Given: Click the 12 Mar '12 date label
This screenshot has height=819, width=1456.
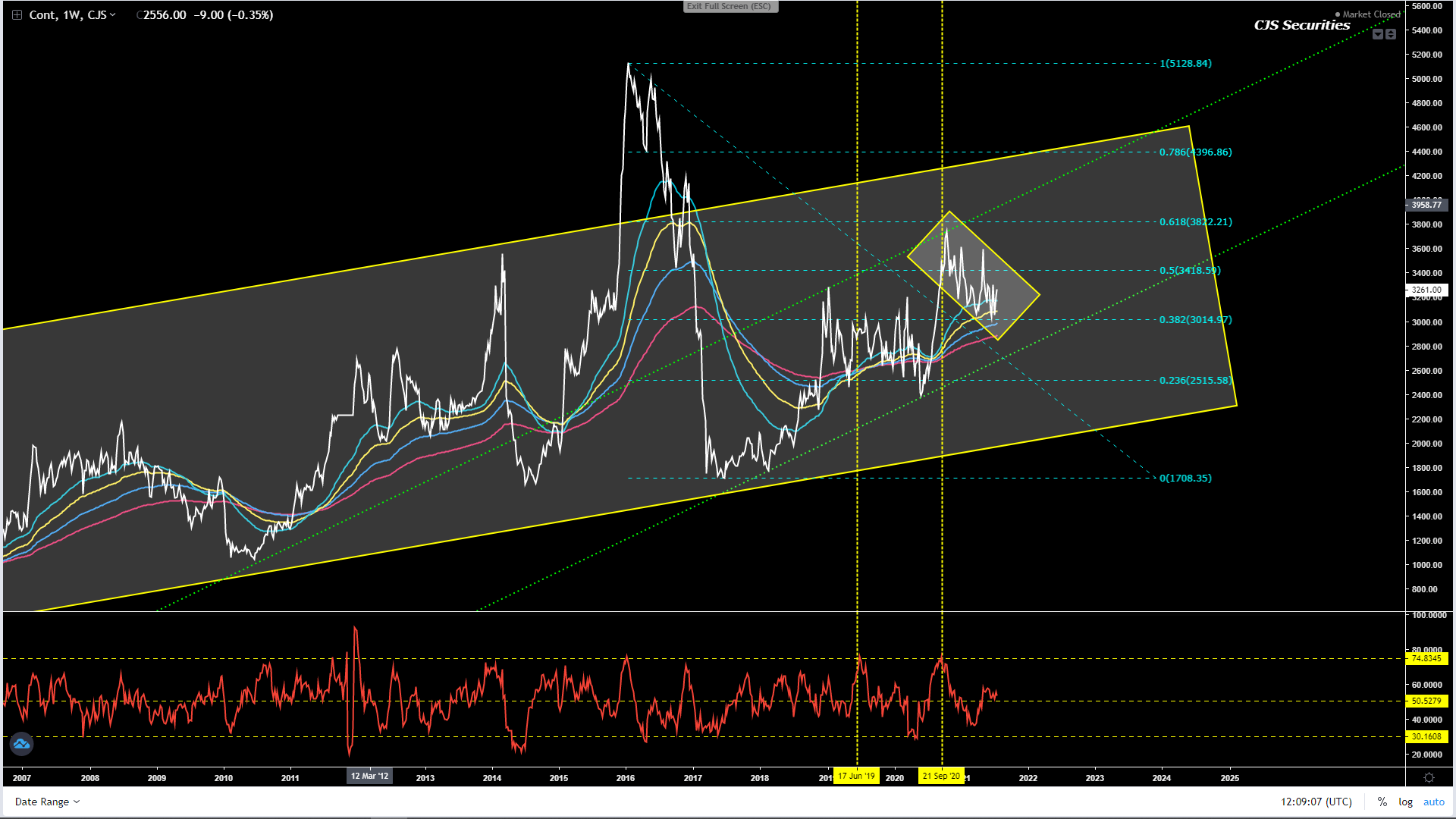Looking at the screenshot, I should (369, 776).
